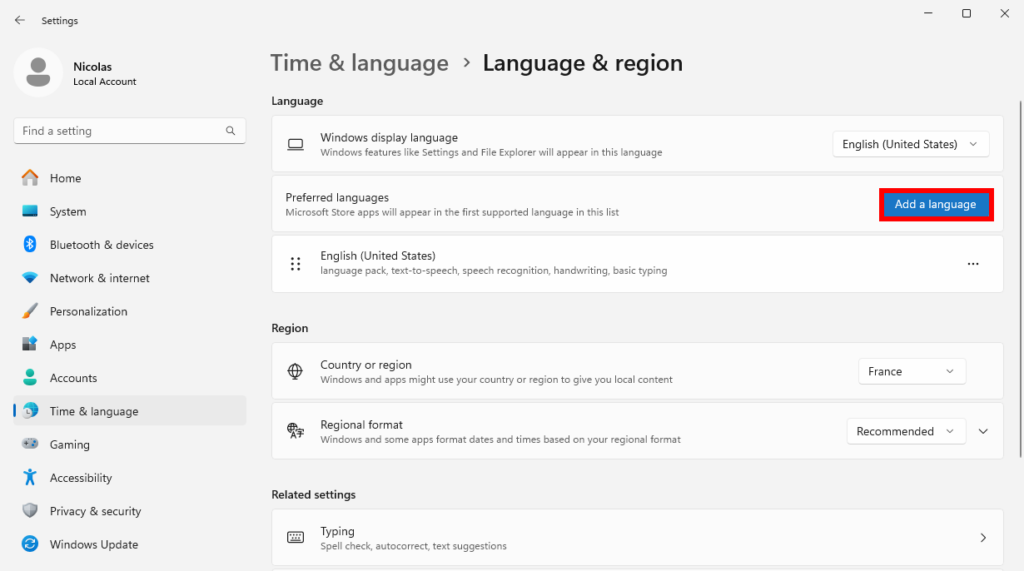Image resolution: width=1024 pixels, height=571 pixels.
Task: Click the Privacy & security shield icon
Action: (30, 511)
